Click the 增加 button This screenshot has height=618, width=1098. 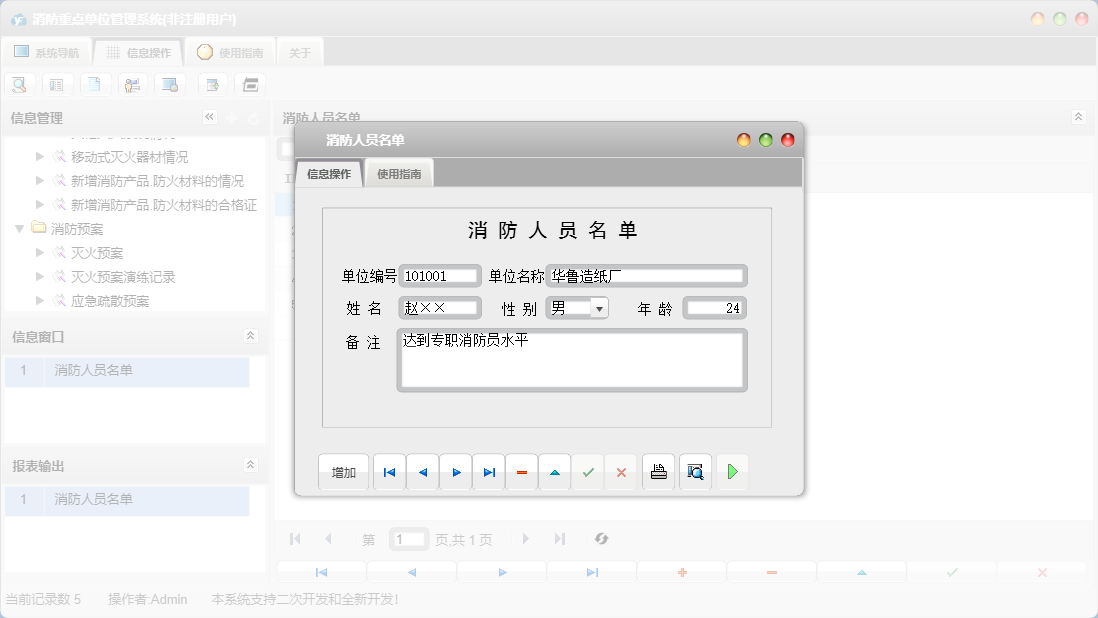(344, 472)
